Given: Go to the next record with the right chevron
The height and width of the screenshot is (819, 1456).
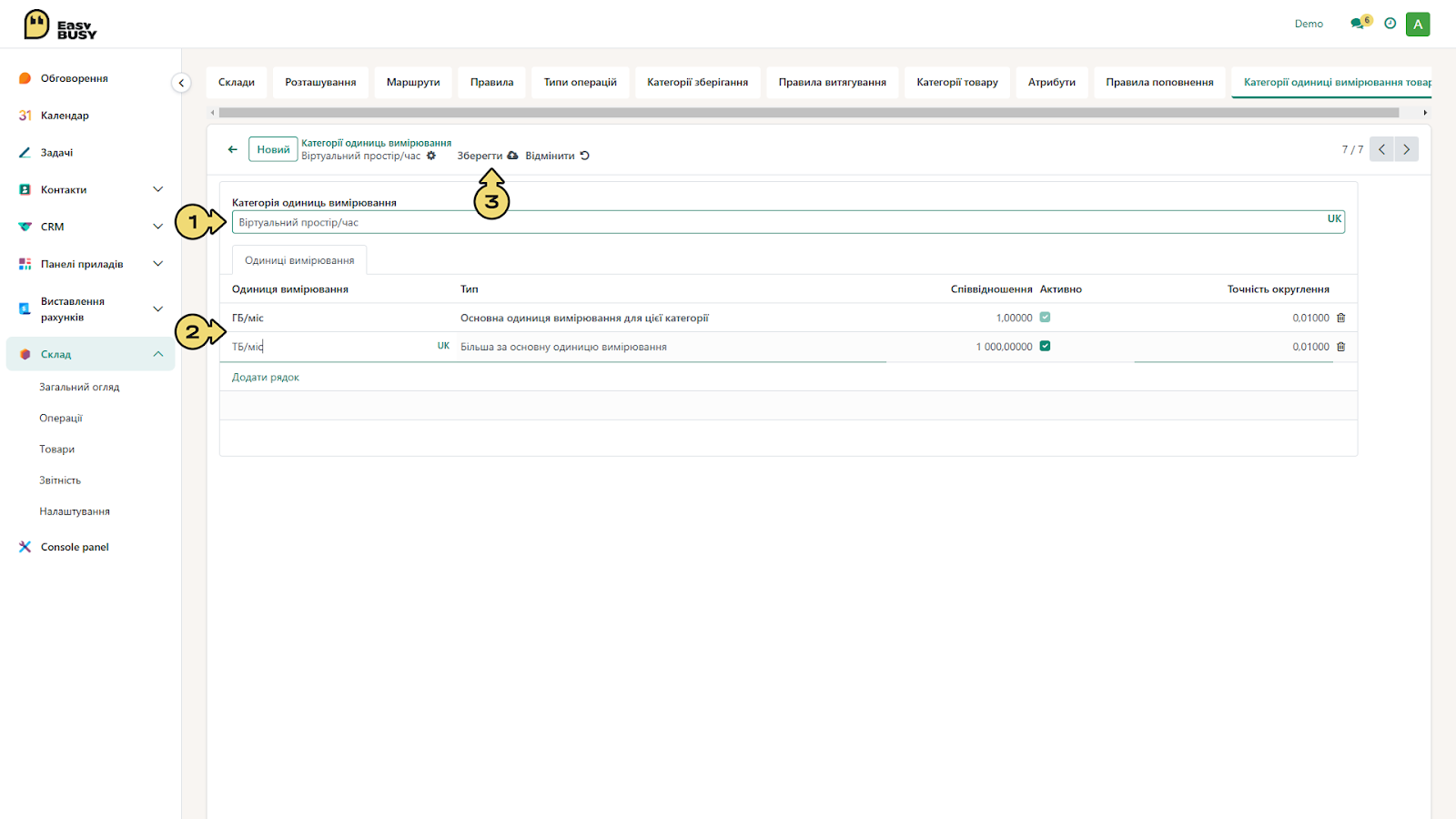Looking at the screenshot, I should point(1406,149).
